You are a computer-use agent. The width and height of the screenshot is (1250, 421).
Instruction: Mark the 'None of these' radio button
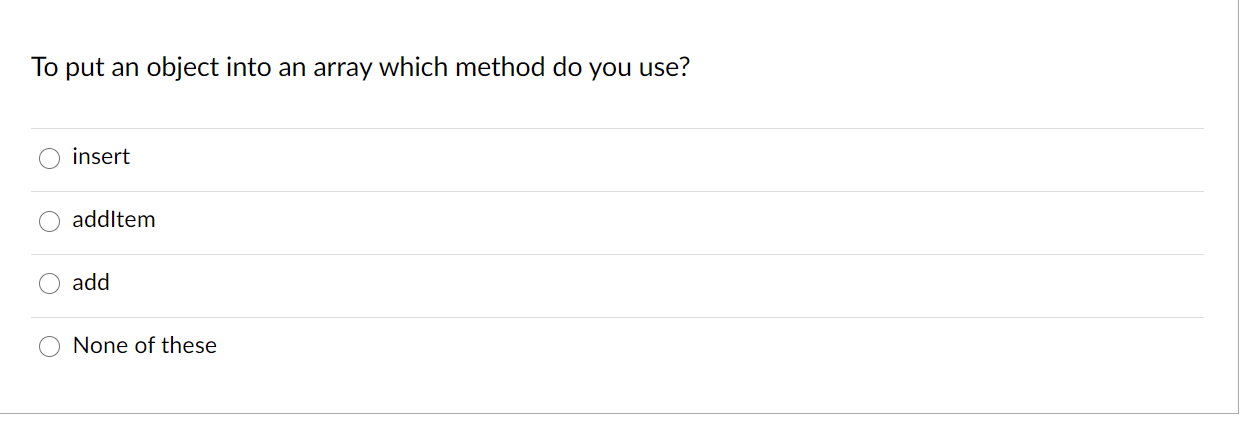[50, 347]
